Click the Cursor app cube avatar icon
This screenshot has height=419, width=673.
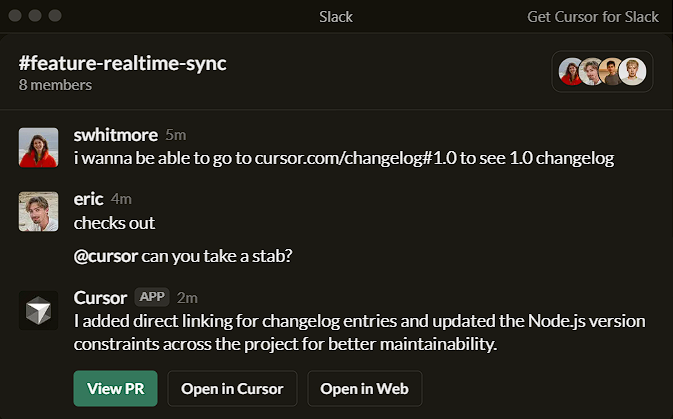(x=38, y=310)
